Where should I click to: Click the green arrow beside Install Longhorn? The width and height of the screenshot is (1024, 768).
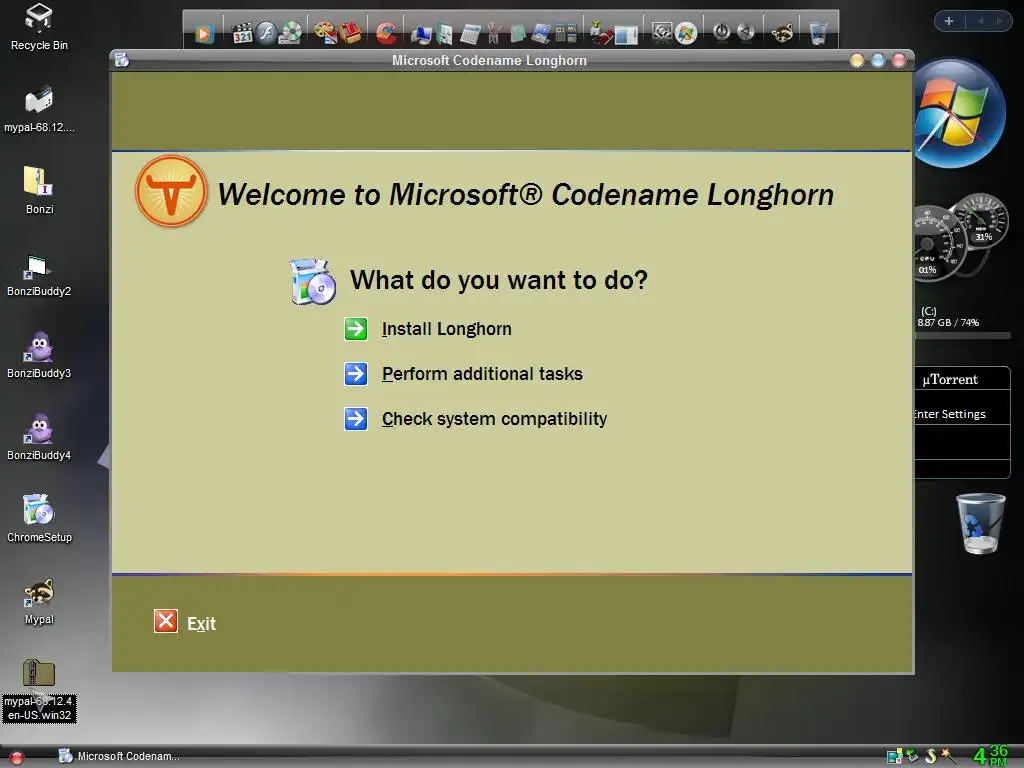pos(356,328)
